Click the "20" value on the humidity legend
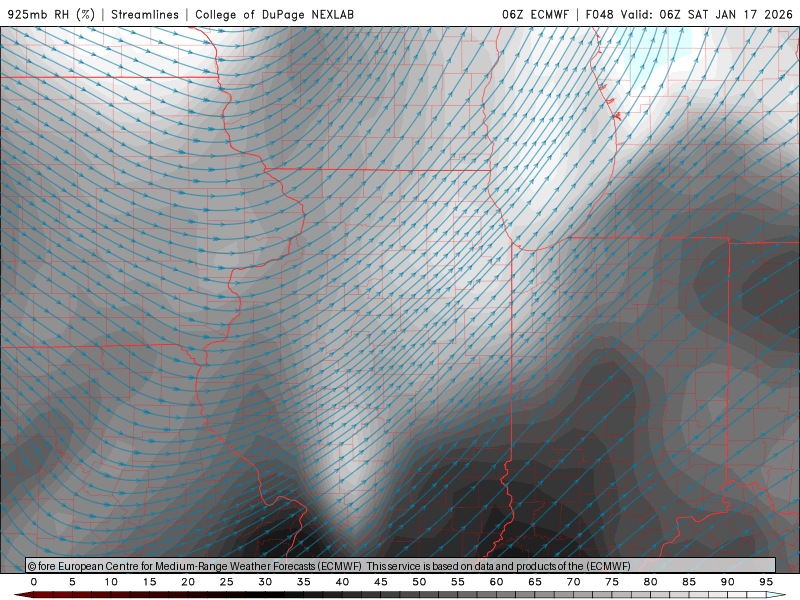800x600 pixels. click(x=188, y=582)
